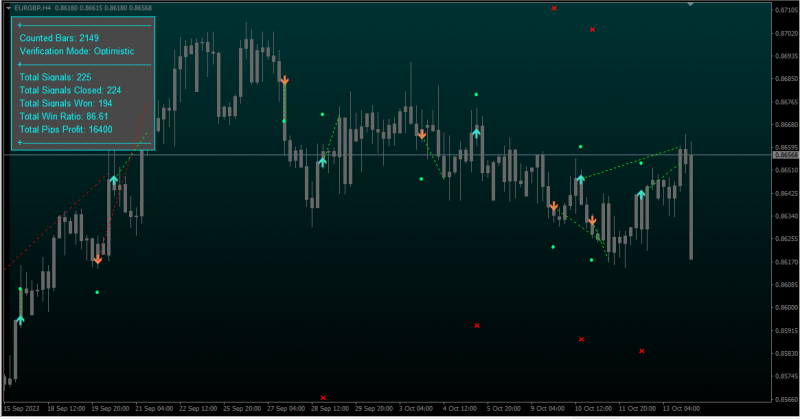Click the cyan buy arrow above 15 Sep 2023
The width and height of the screenshot is (800, 419).
click(x=20, y=321)
